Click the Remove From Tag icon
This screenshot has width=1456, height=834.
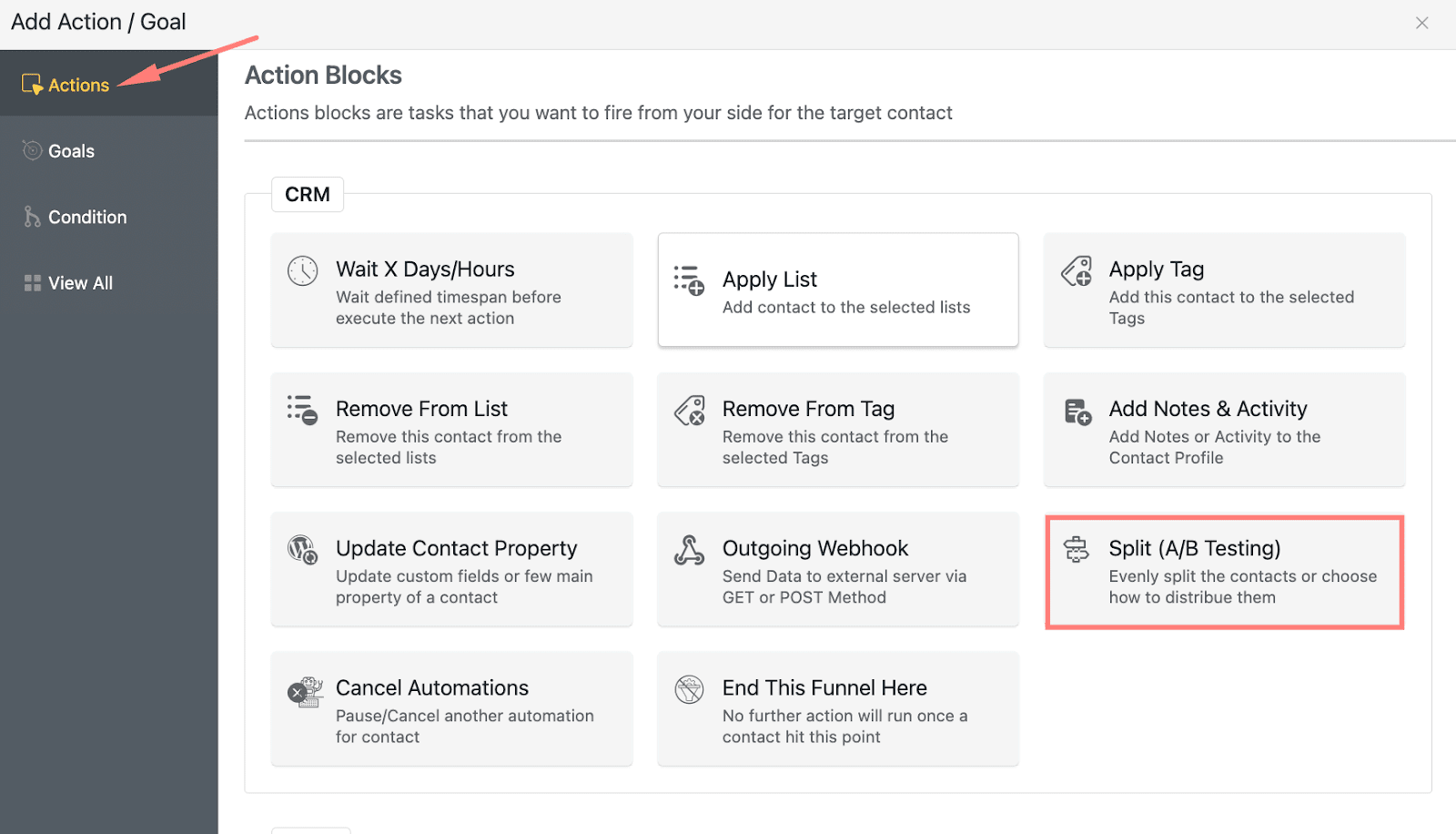689,411
